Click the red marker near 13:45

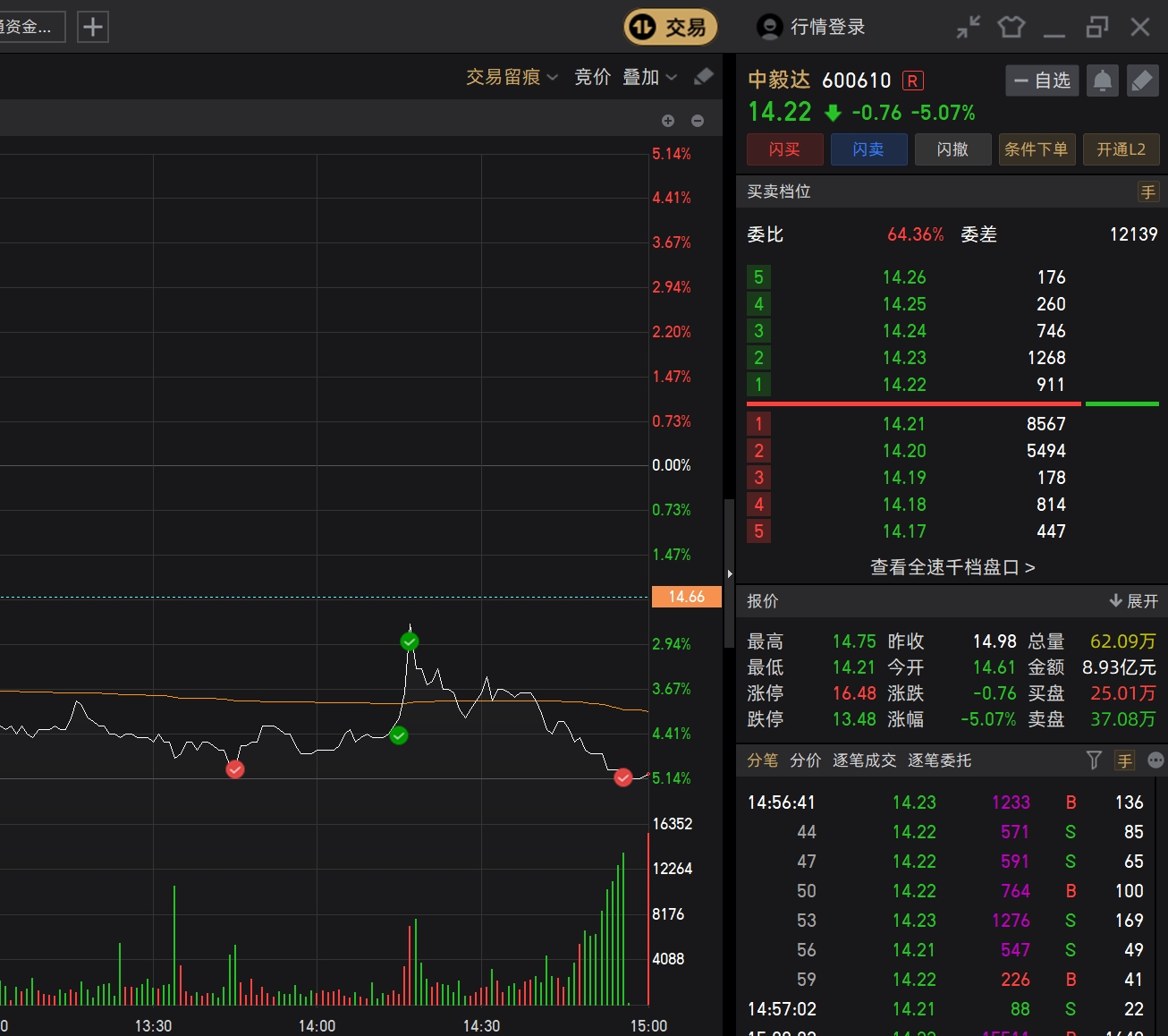pyautogui.click(x=235, y=769)
